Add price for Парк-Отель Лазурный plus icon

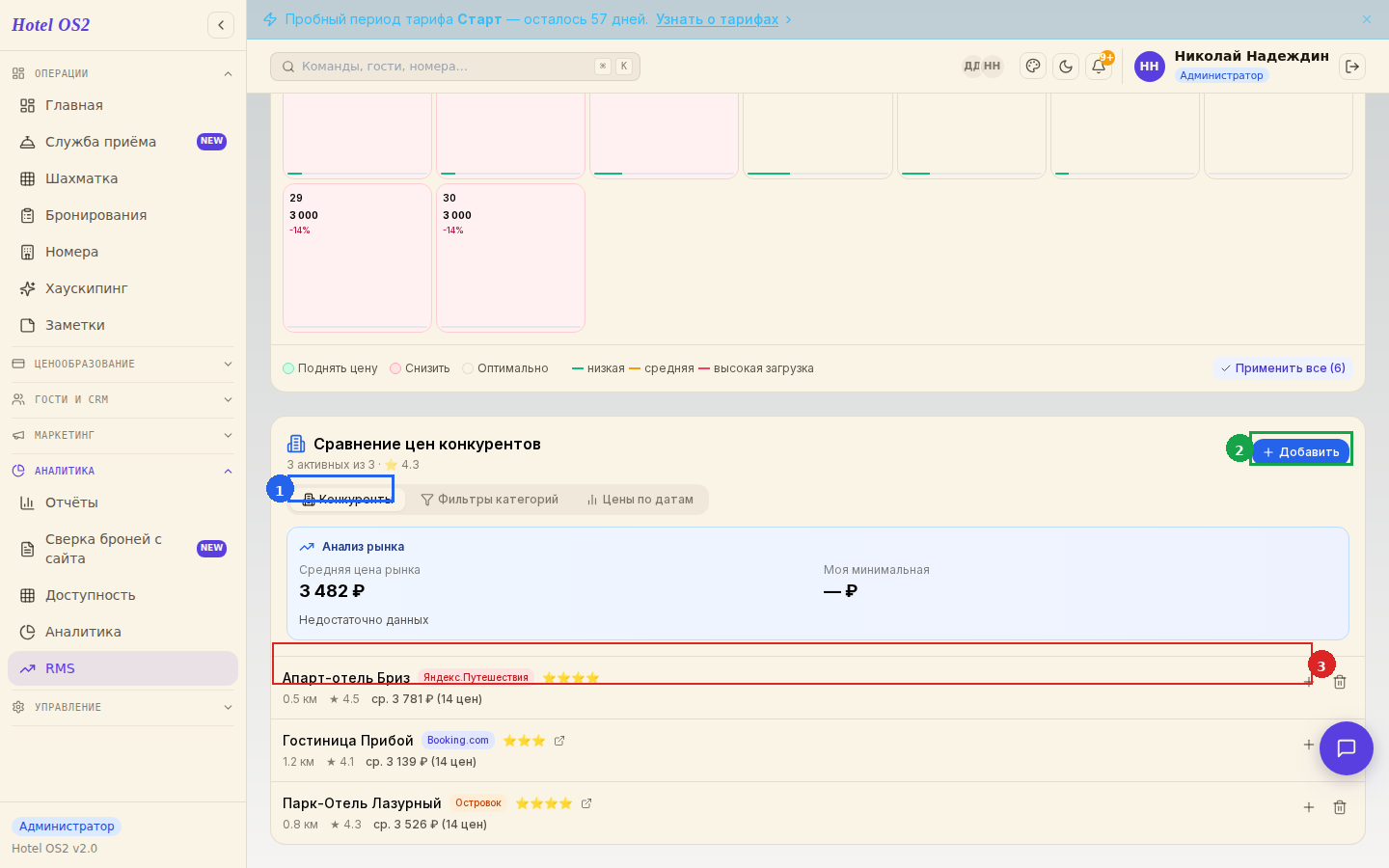[1309, 807]
